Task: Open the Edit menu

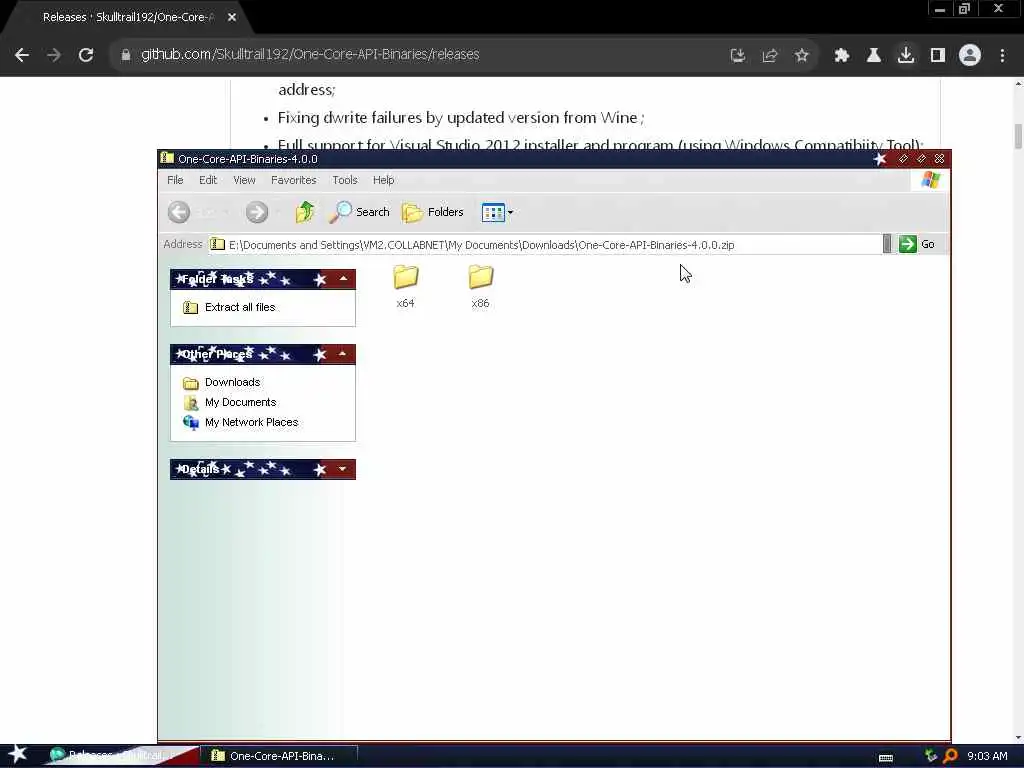Action: click(208, 180)
